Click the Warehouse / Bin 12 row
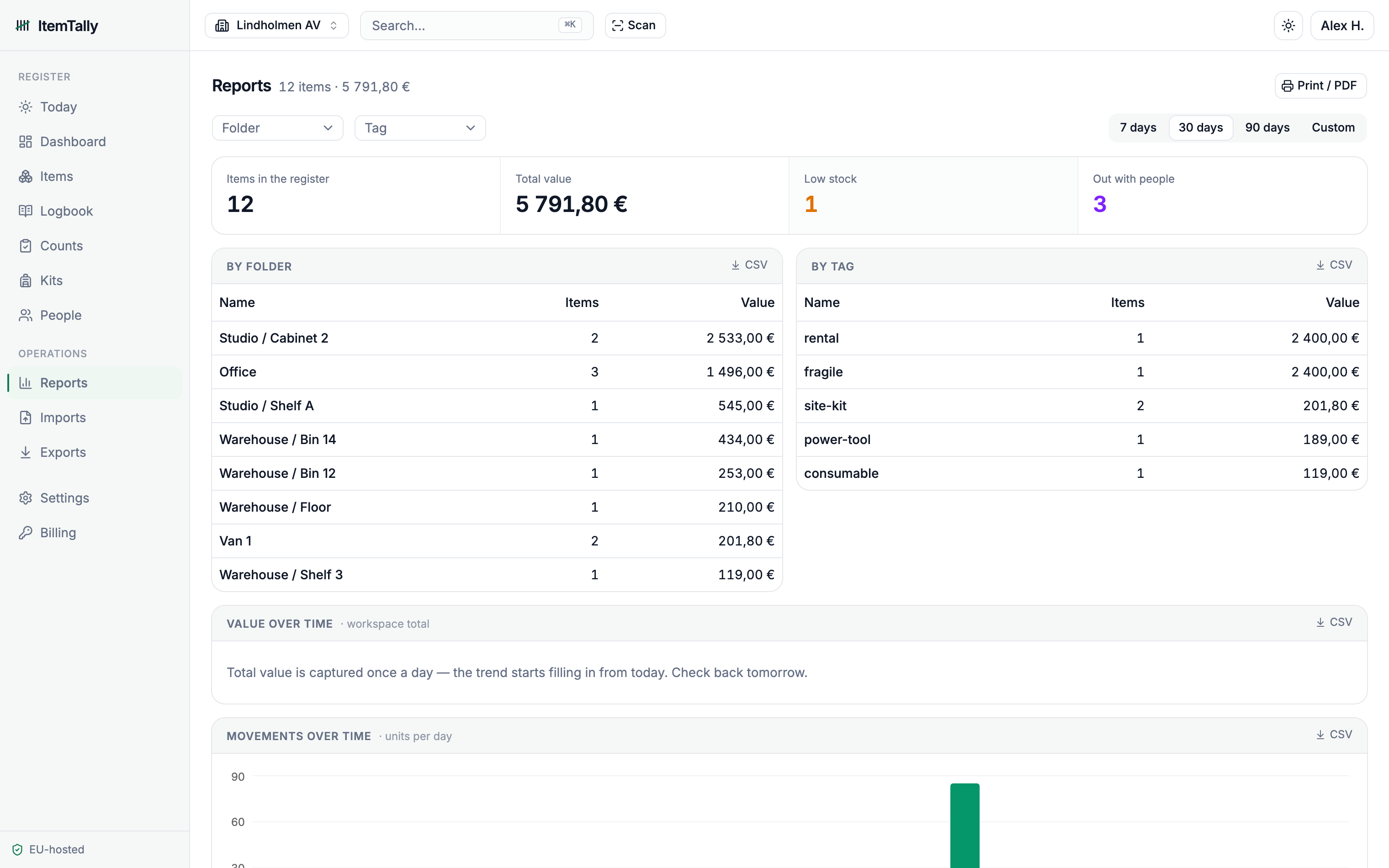 pyautogui.click(x=497, y=474)
